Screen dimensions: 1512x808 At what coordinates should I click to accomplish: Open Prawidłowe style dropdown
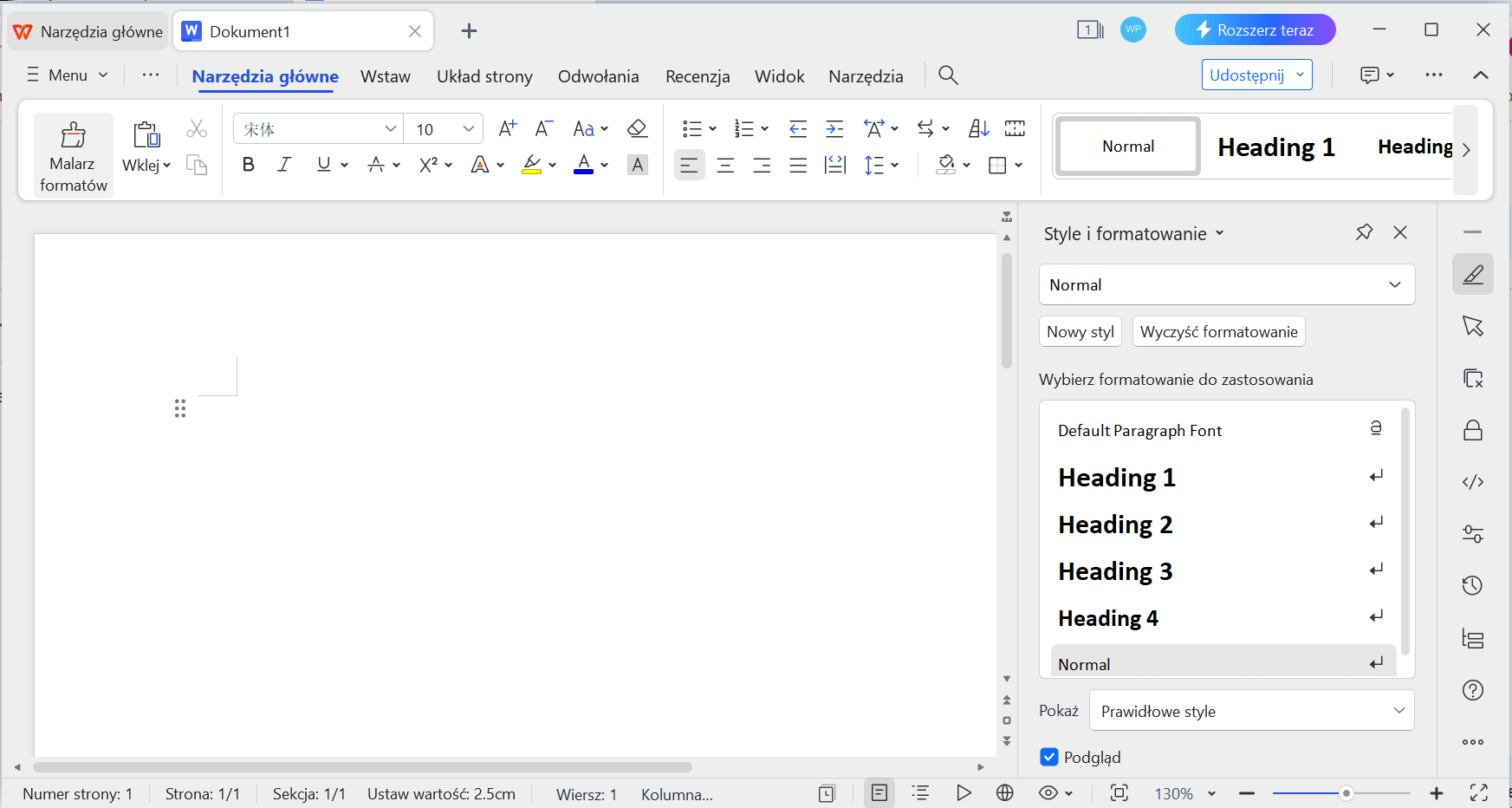click(1252, 711)
